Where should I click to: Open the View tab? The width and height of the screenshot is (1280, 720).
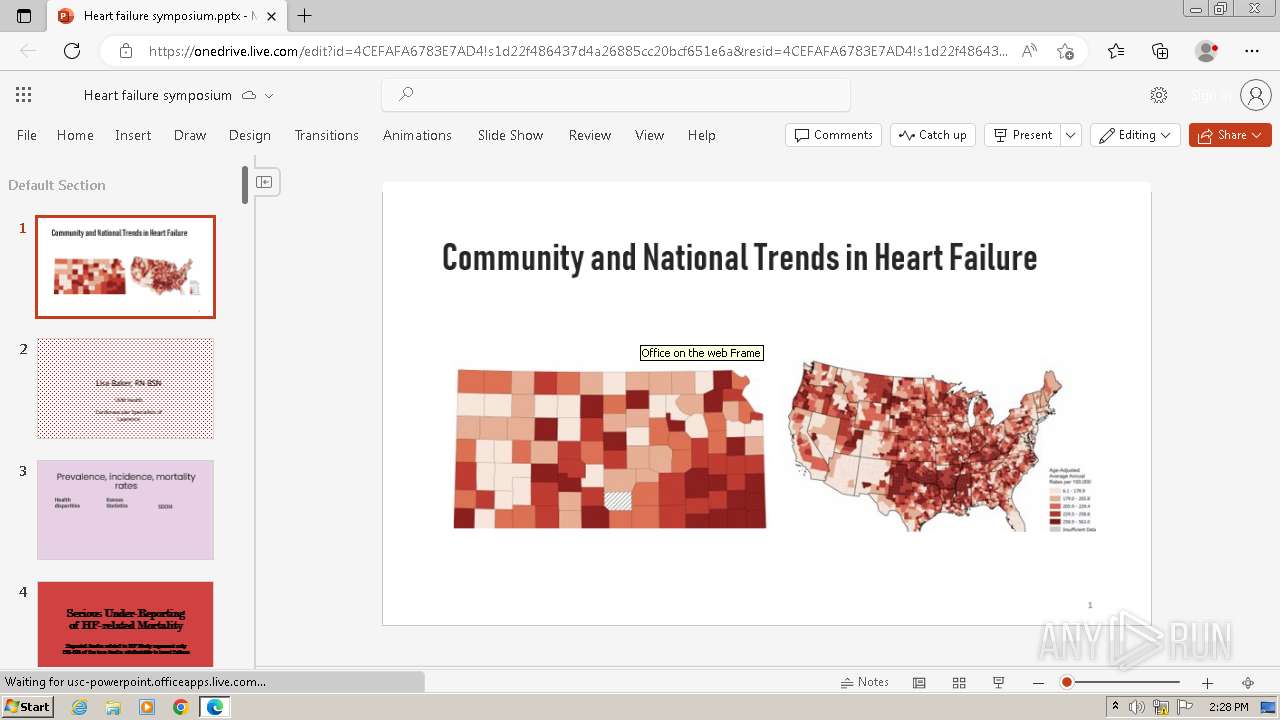point(650,135)
